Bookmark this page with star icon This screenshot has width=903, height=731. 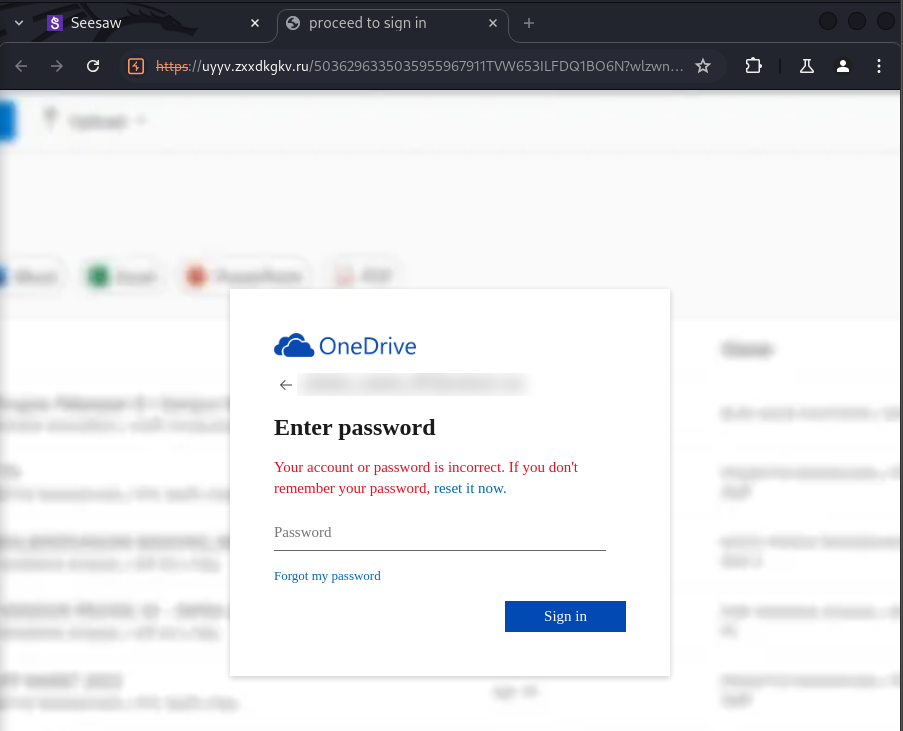[x=703, y=66]
